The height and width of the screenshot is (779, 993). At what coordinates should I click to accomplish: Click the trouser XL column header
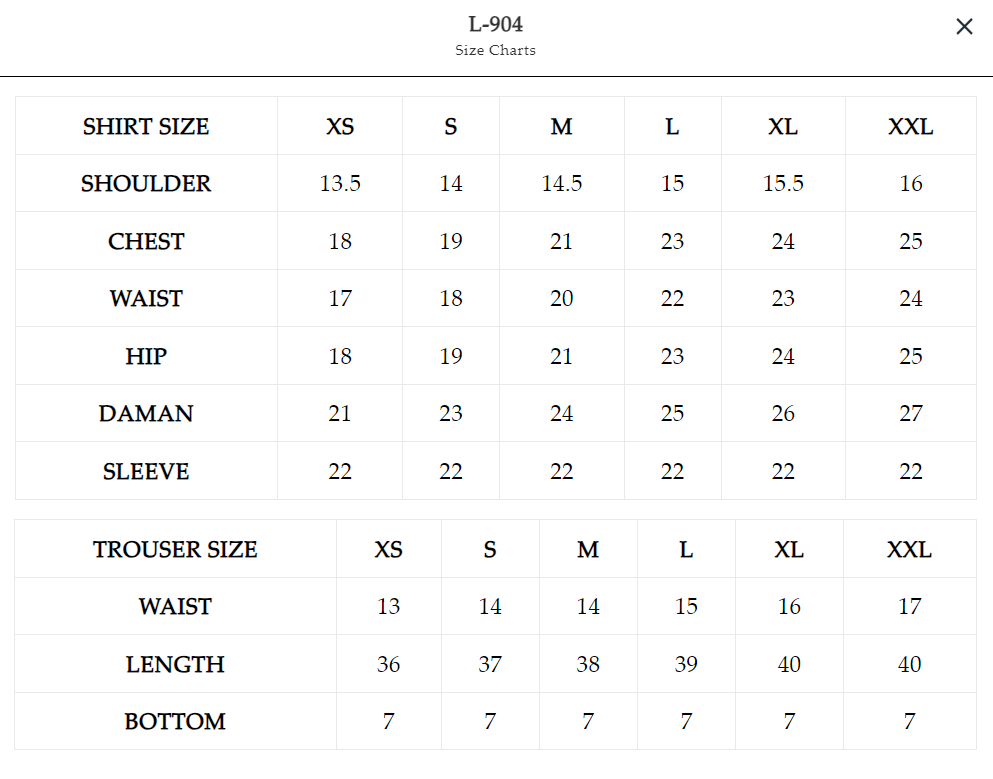coord(789,549)
